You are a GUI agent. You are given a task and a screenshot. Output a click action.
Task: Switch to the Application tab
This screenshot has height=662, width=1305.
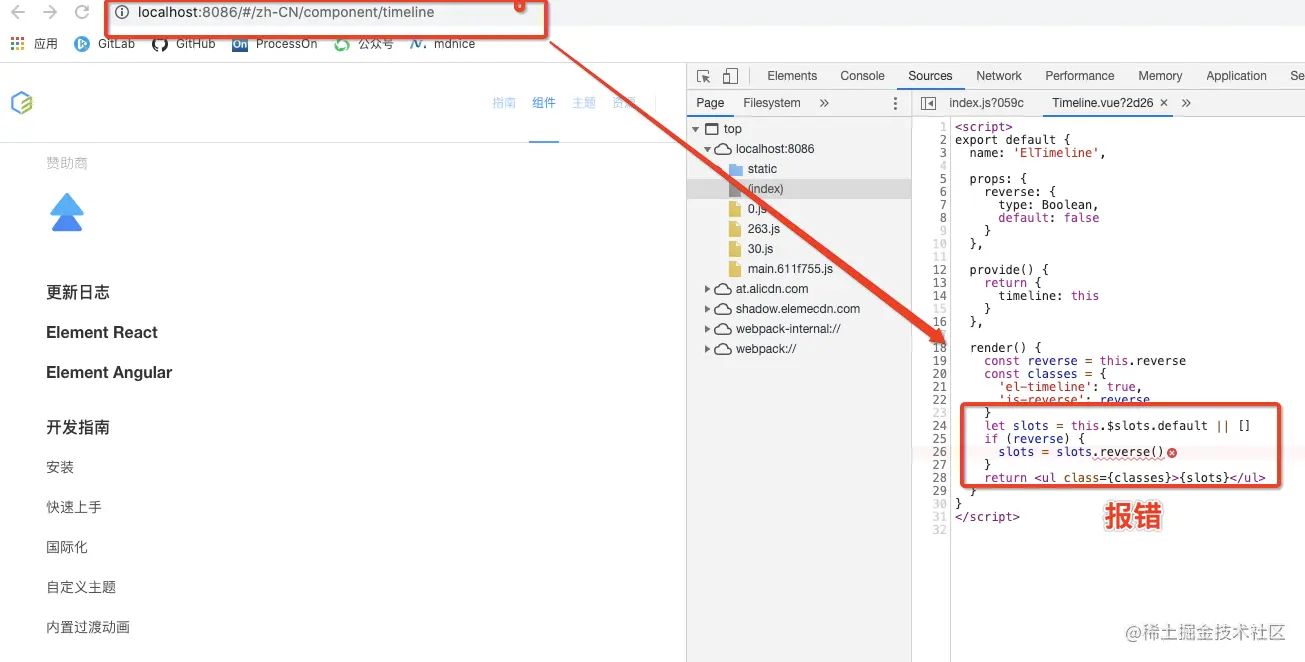click(x=1236, y=76)
